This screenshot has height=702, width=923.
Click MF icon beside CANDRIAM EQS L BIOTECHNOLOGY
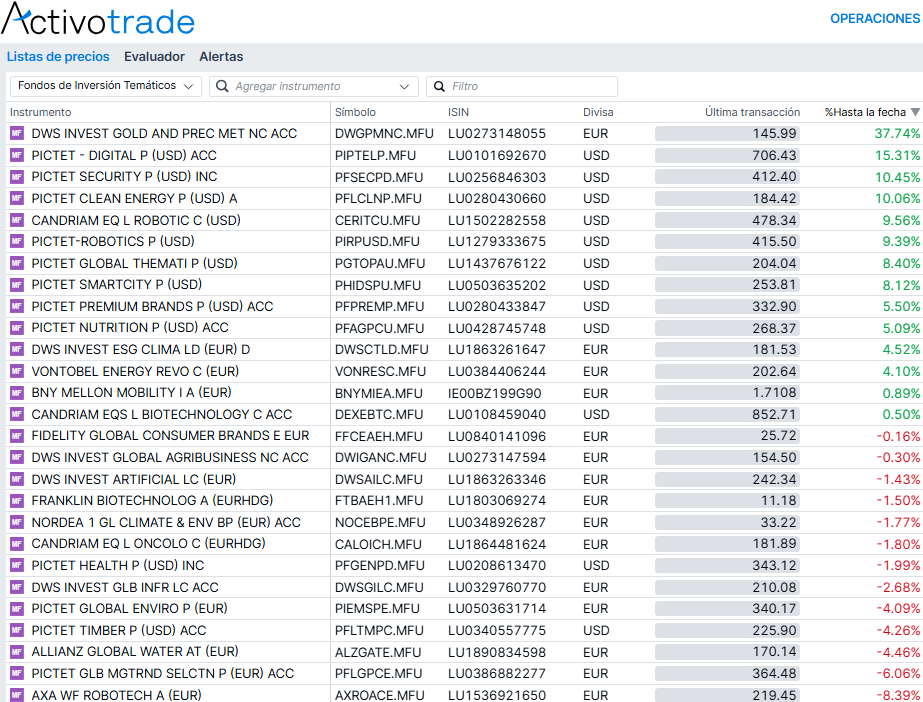[x=16, y=414]
